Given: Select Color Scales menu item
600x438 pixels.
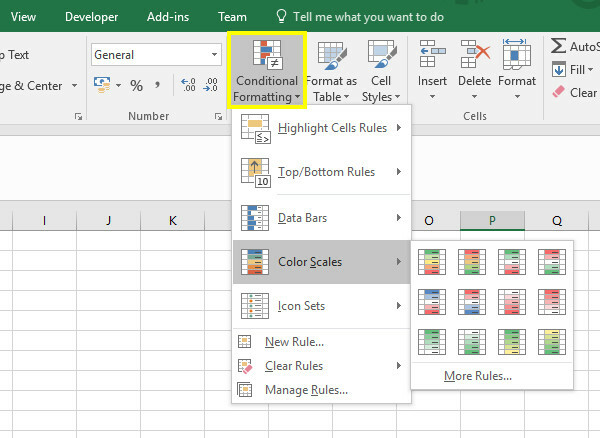Looking at the screenshot, I should (321, 262).
